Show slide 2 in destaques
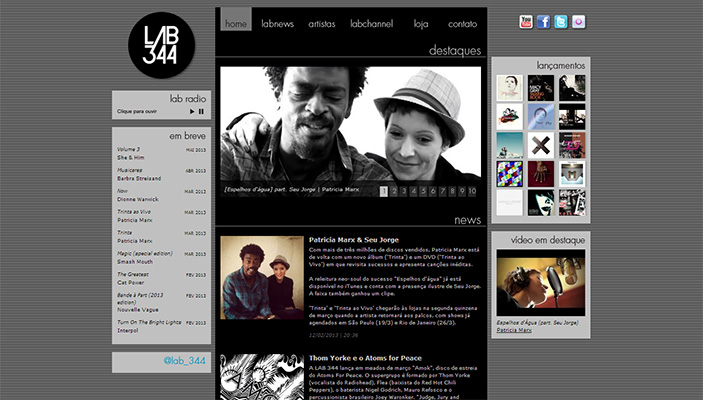The width and height of the screenshot is (703, 400). click(x=394, y=191)
